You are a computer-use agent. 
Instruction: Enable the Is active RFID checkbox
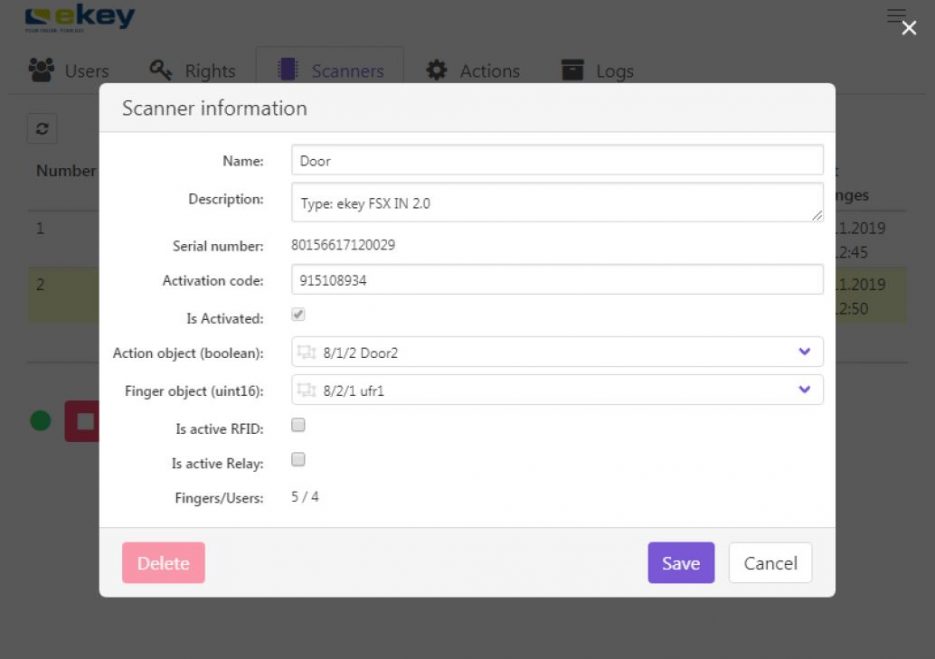click(x=298, y=425)
